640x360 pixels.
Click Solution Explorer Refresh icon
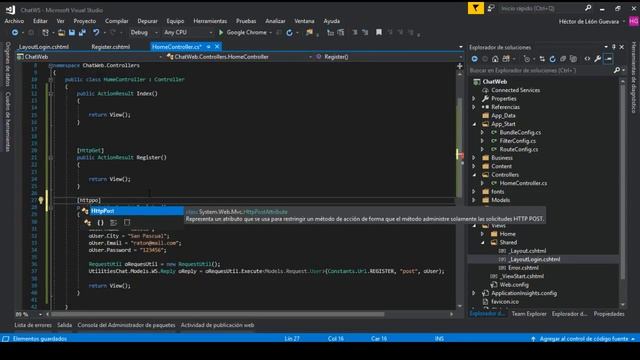[552, 59]
